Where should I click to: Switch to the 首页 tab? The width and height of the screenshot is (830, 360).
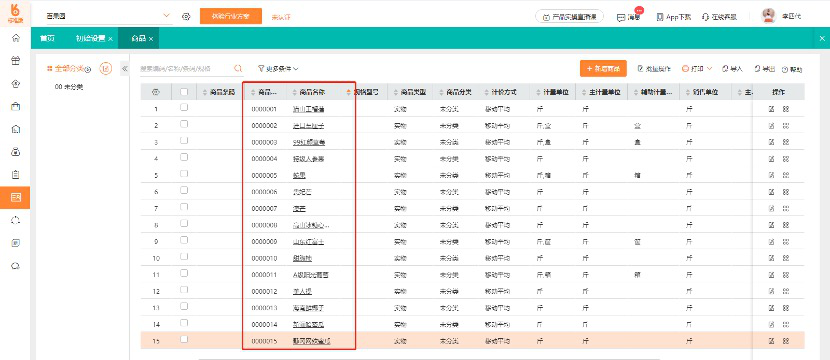click(x=47, y=39)
